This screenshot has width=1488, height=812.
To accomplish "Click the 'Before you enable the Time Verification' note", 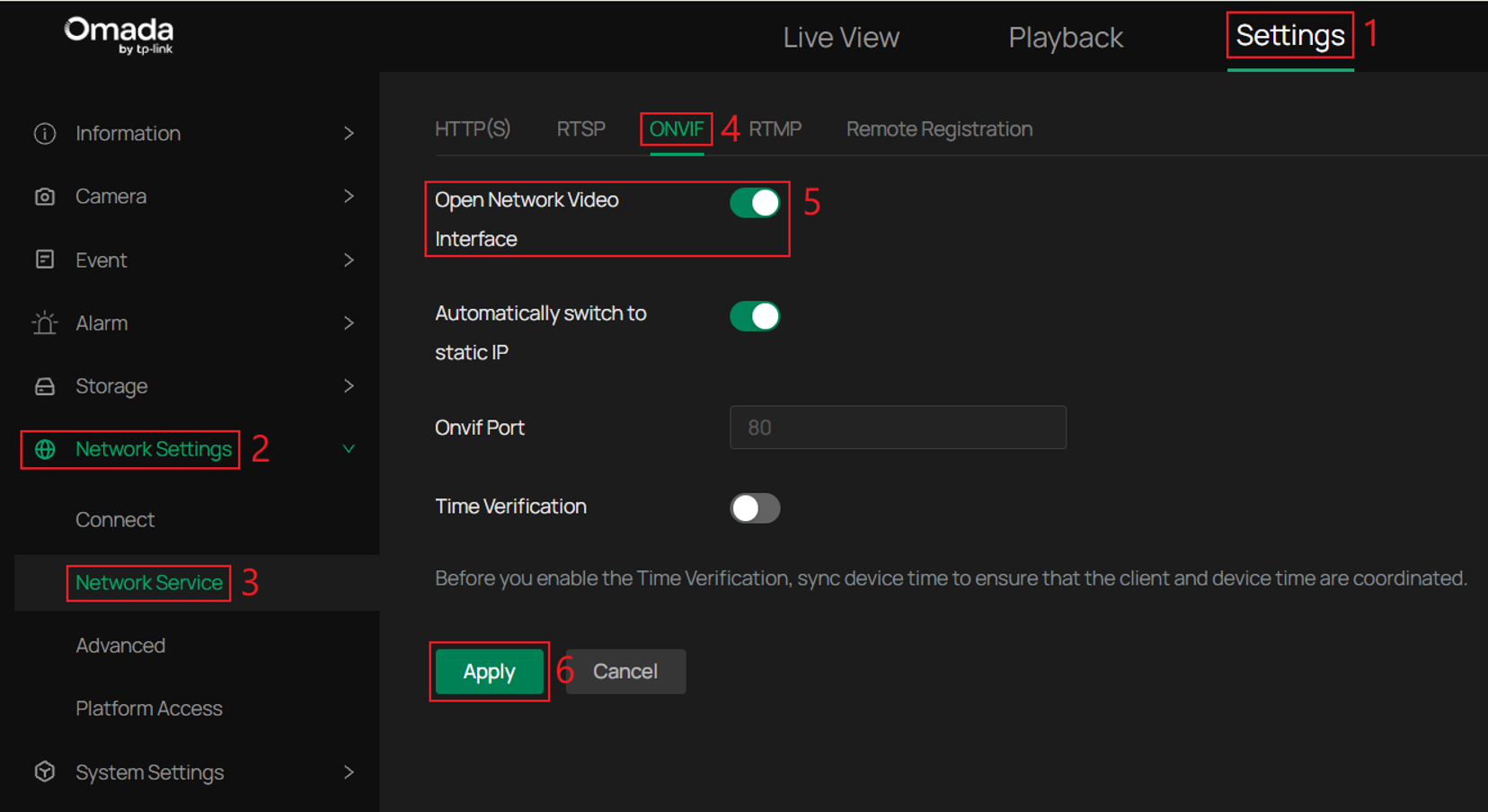I will 951,578.
